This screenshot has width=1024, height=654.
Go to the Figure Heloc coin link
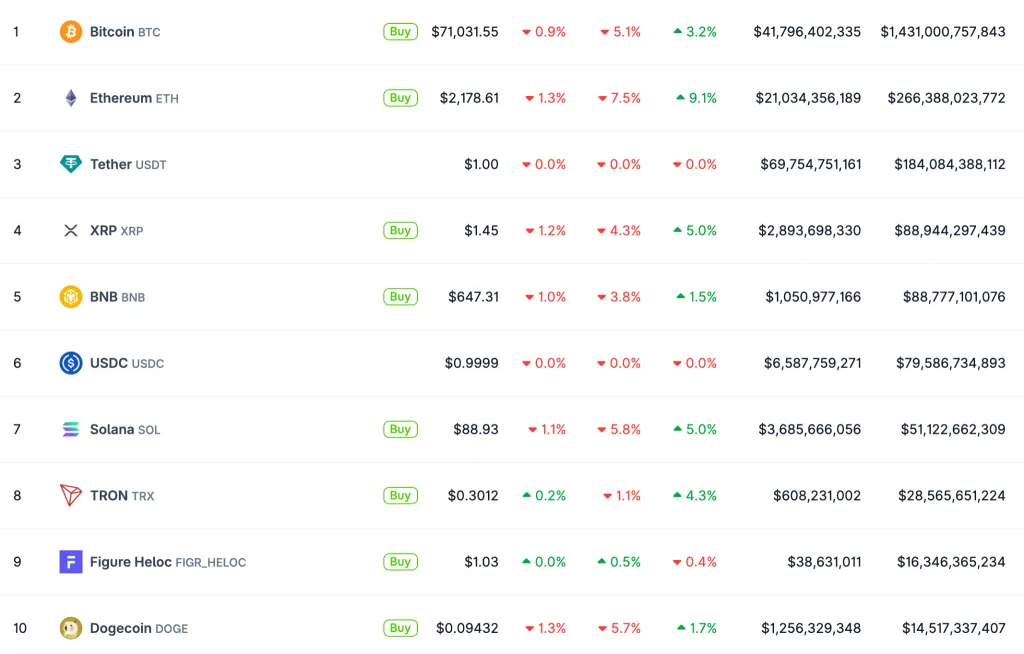[167, 562]
